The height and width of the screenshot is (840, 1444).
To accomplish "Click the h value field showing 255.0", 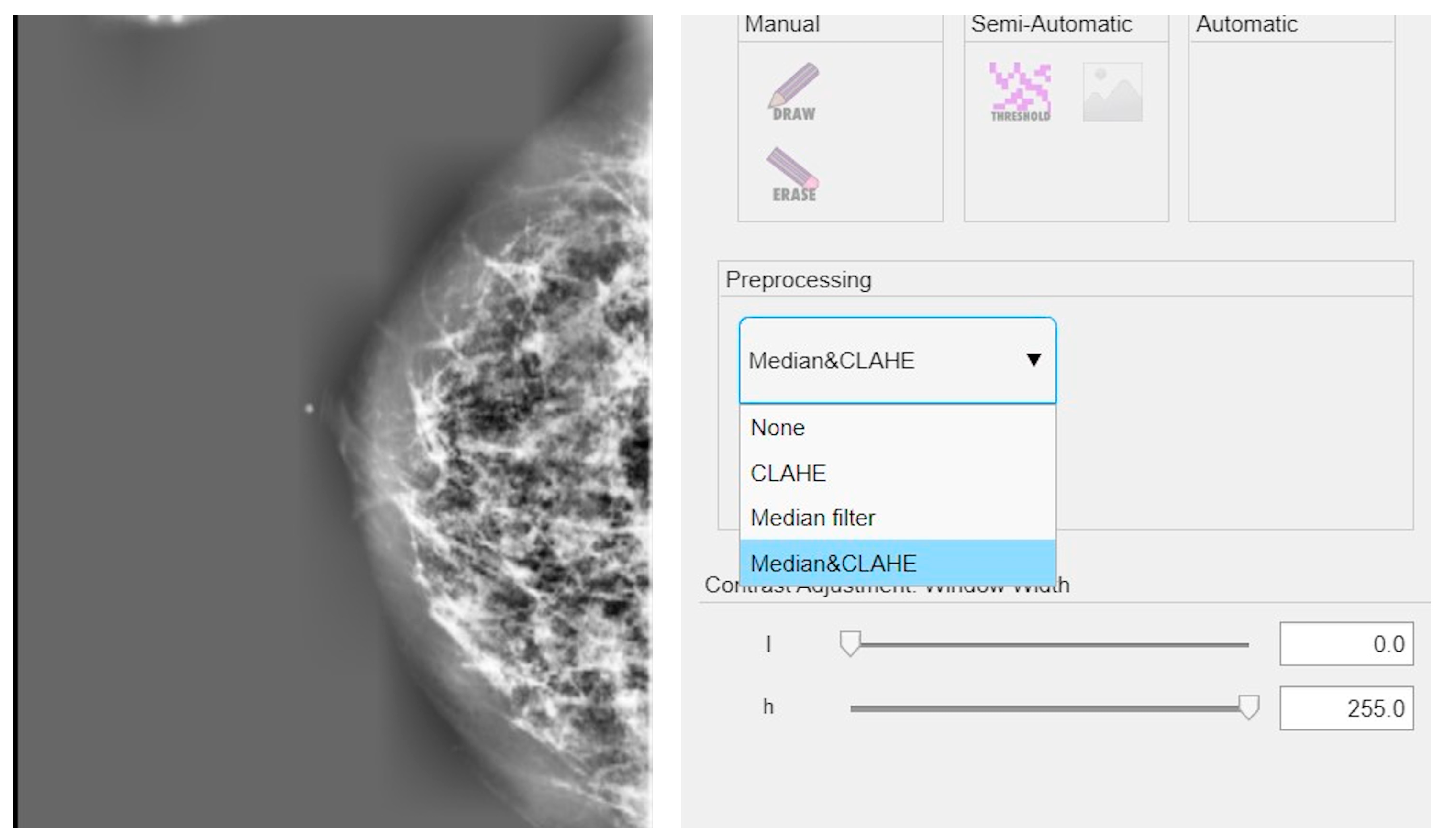I will click(x=1346, y=708).
